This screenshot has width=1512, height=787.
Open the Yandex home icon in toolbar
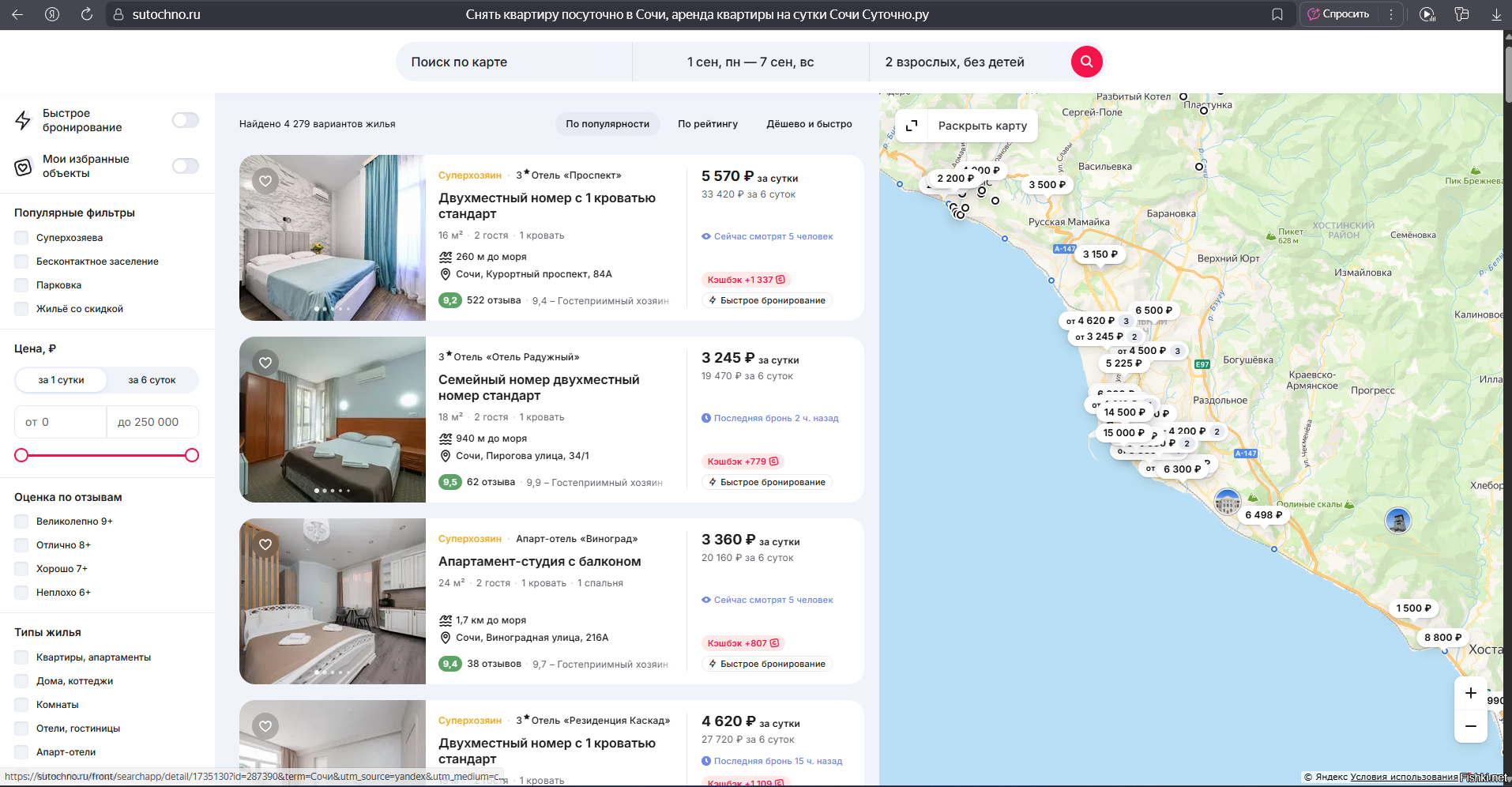[52, 14]
